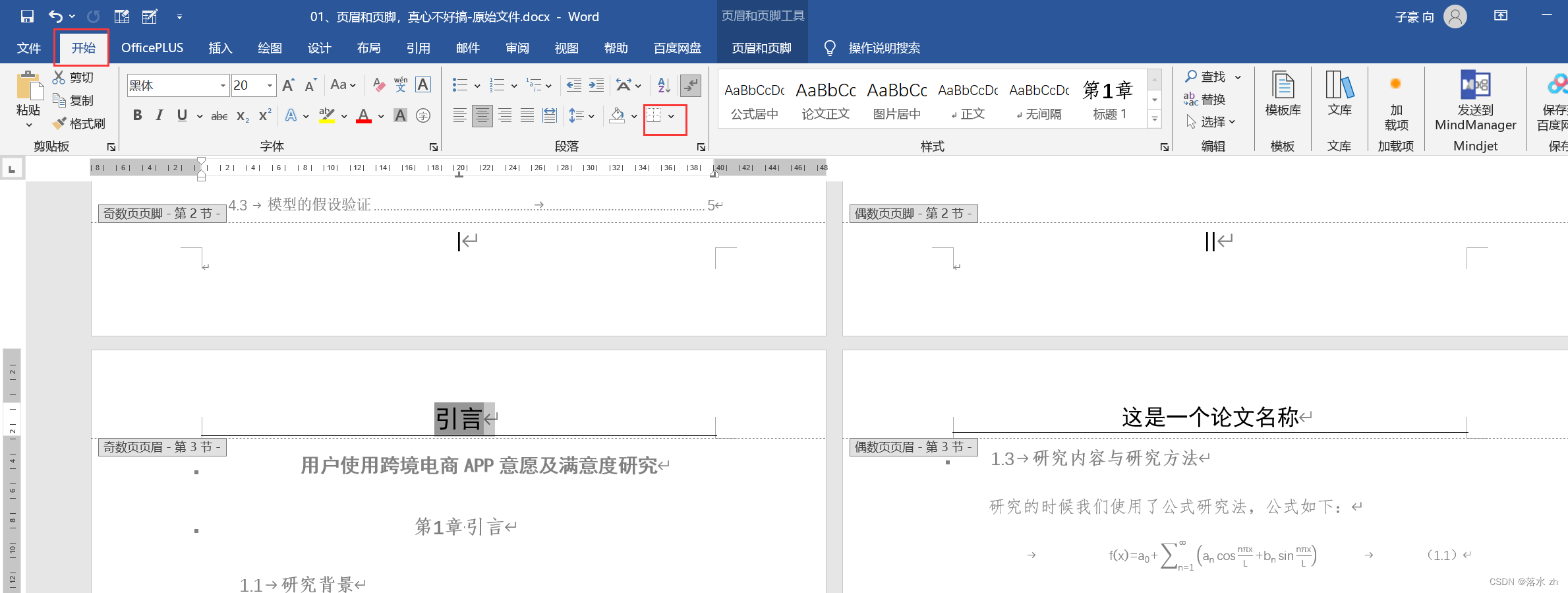Switch to the 插入 Insert tab
The width and height of the screenshot is (1568, 593).
tap(220, 47)
